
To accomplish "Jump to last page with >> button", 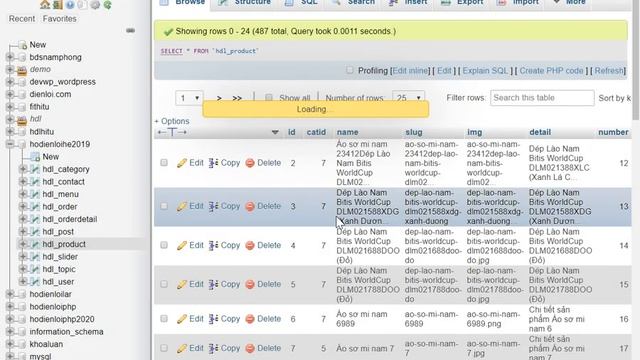I will tap(237, 98).
